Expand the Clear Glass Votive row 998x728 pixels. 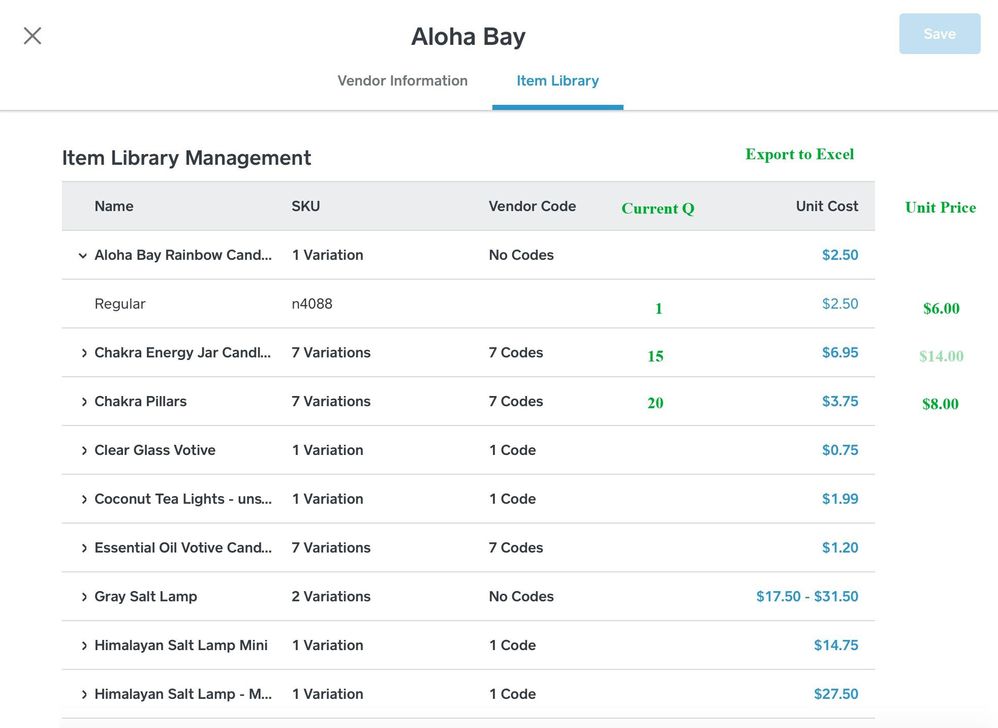coord(84,451)
